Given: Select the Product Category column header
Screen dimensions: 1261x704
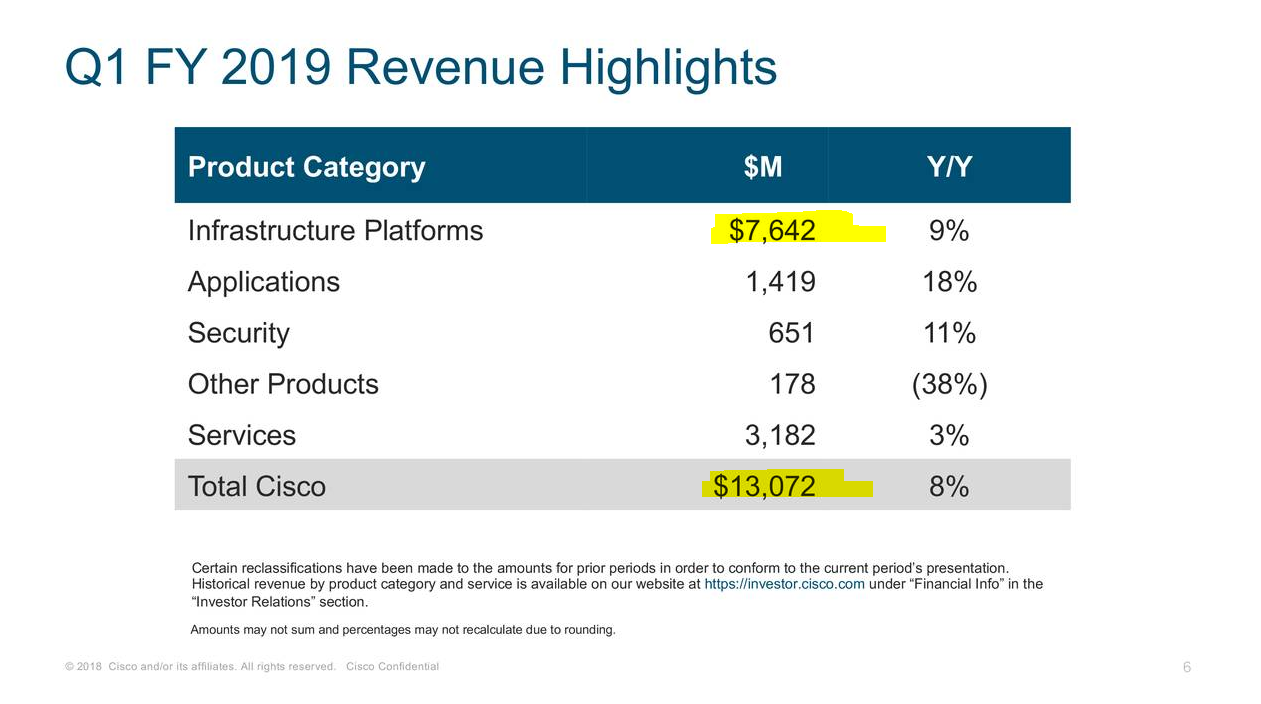Looking at the screenshot, I should [307, 167].
